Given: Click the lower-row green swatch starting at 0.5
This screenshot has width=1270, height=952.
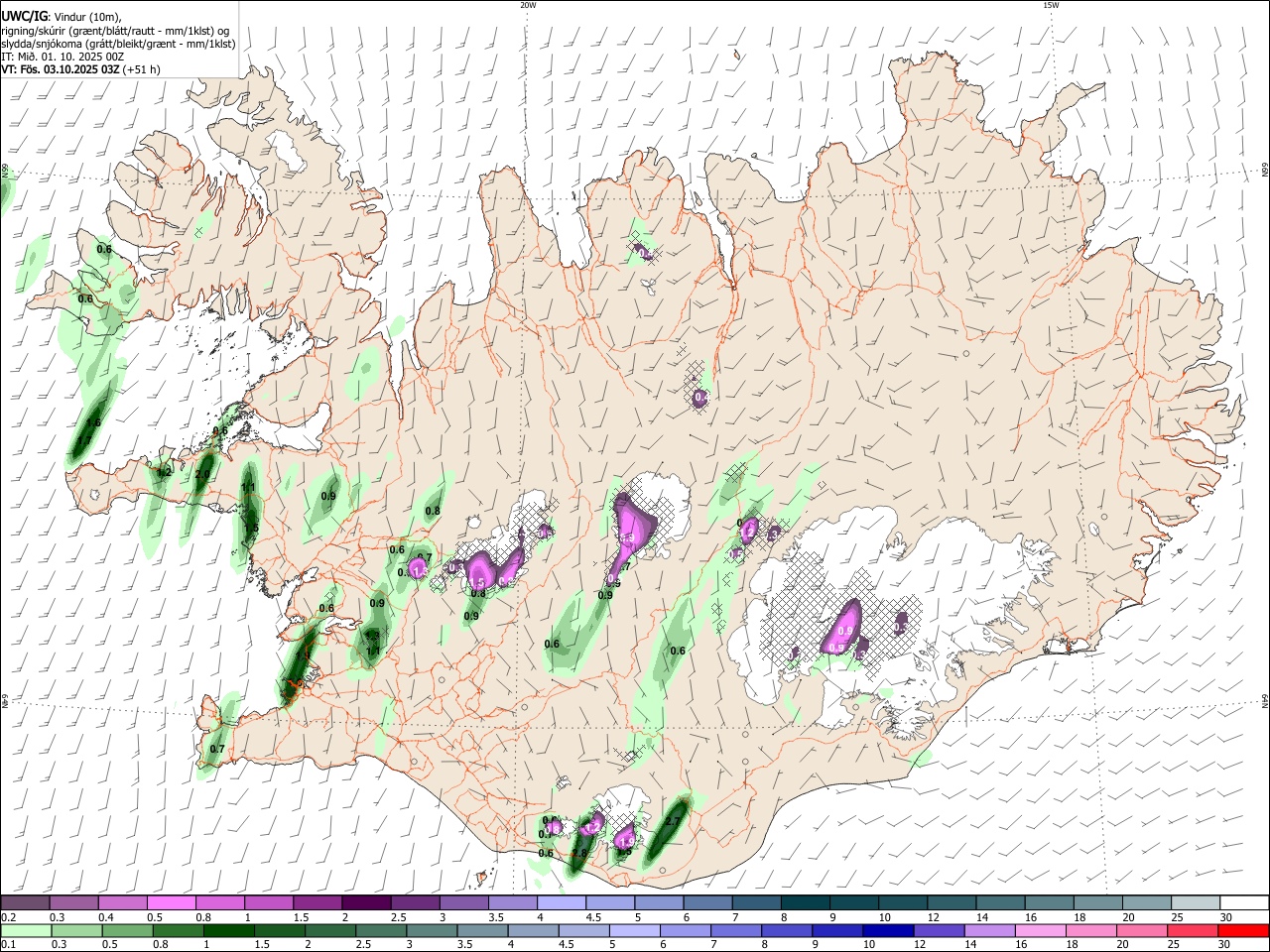Looking at the screenshot, I should tap(127, 930).
